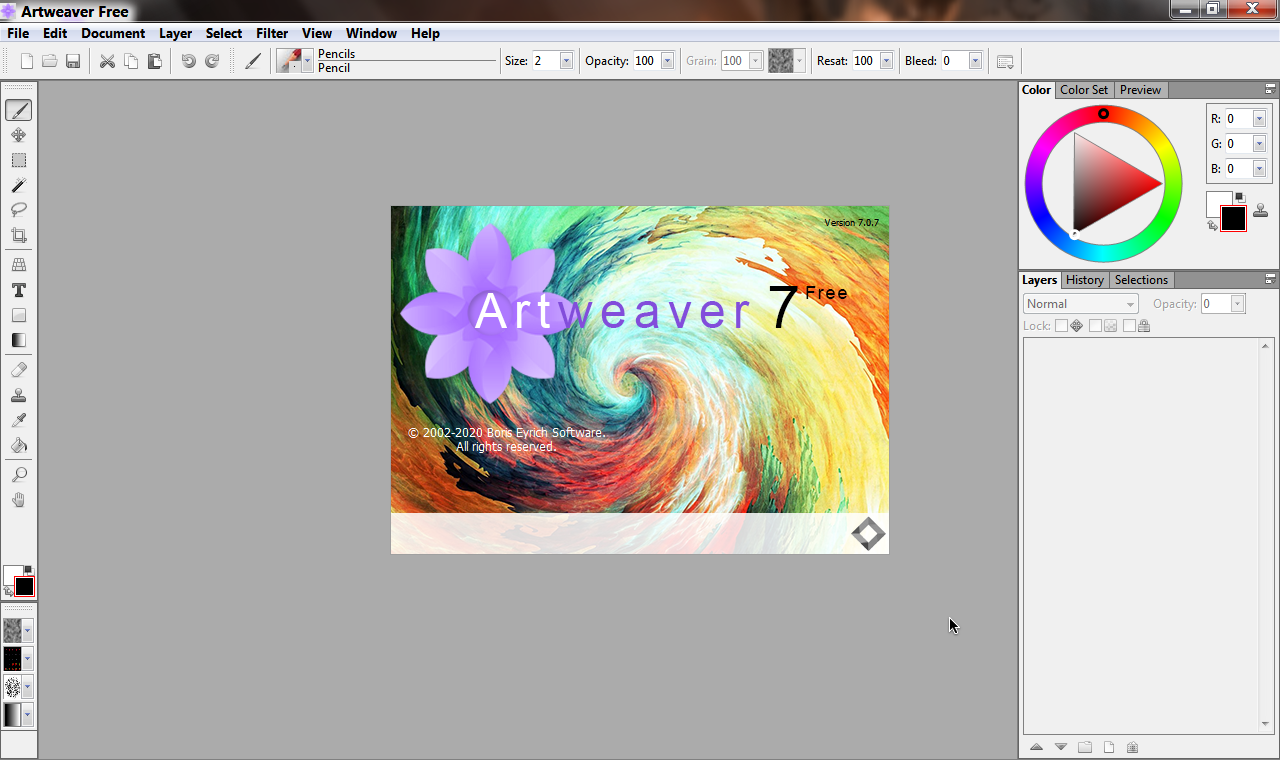
Task: Open the Resat dropdown arrow
Action: tap(885, 61)
